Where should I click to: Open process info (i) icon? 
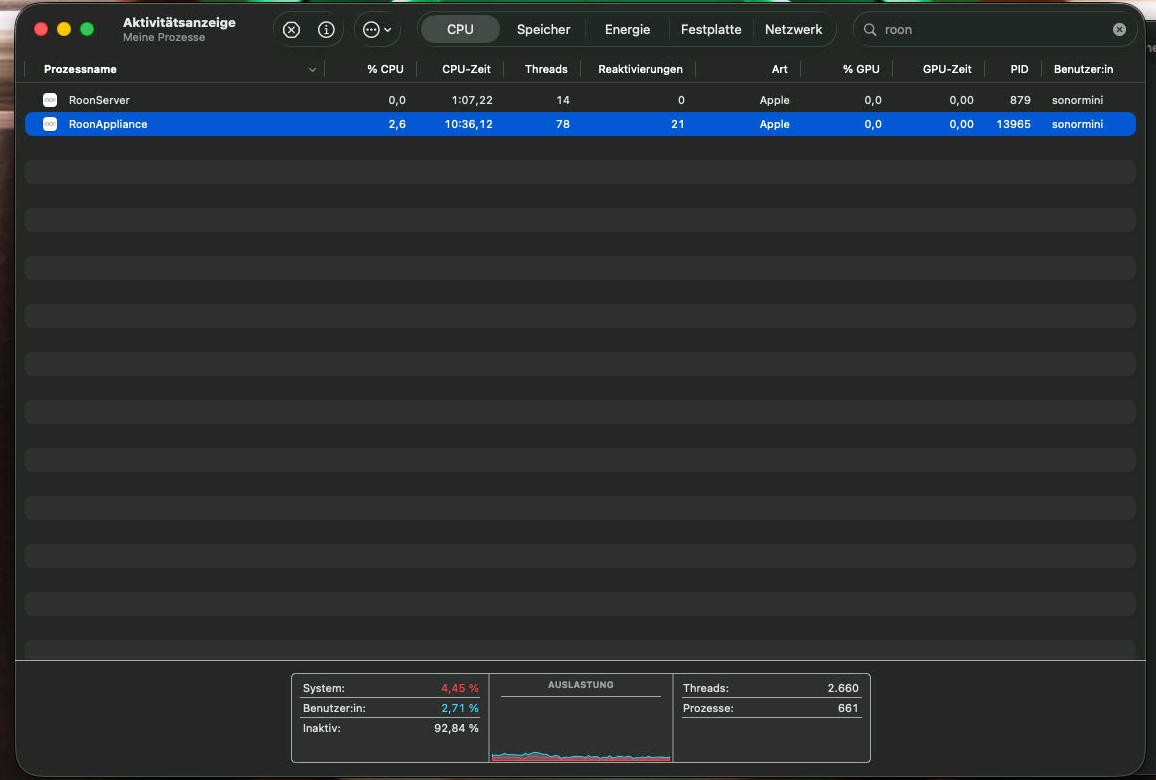(326, 29)
